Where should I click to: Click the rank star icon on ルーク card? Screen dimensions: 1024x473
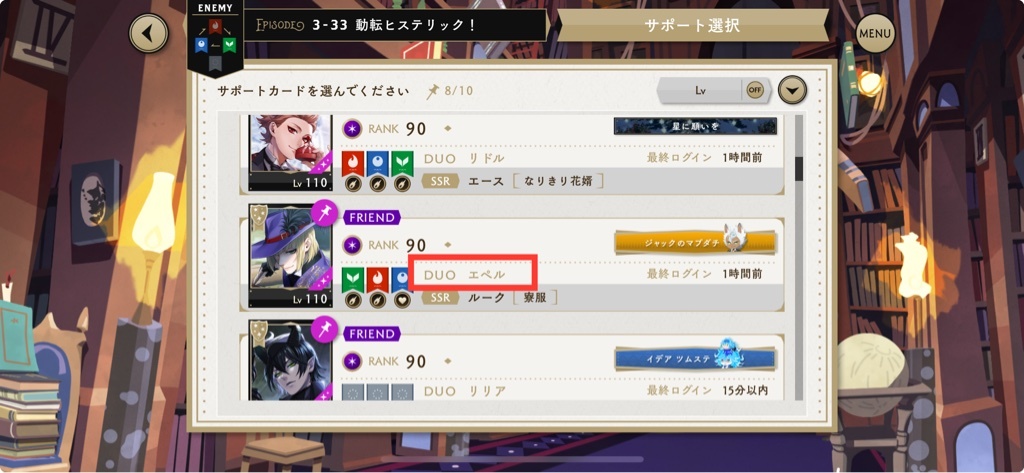click(353, 245)
